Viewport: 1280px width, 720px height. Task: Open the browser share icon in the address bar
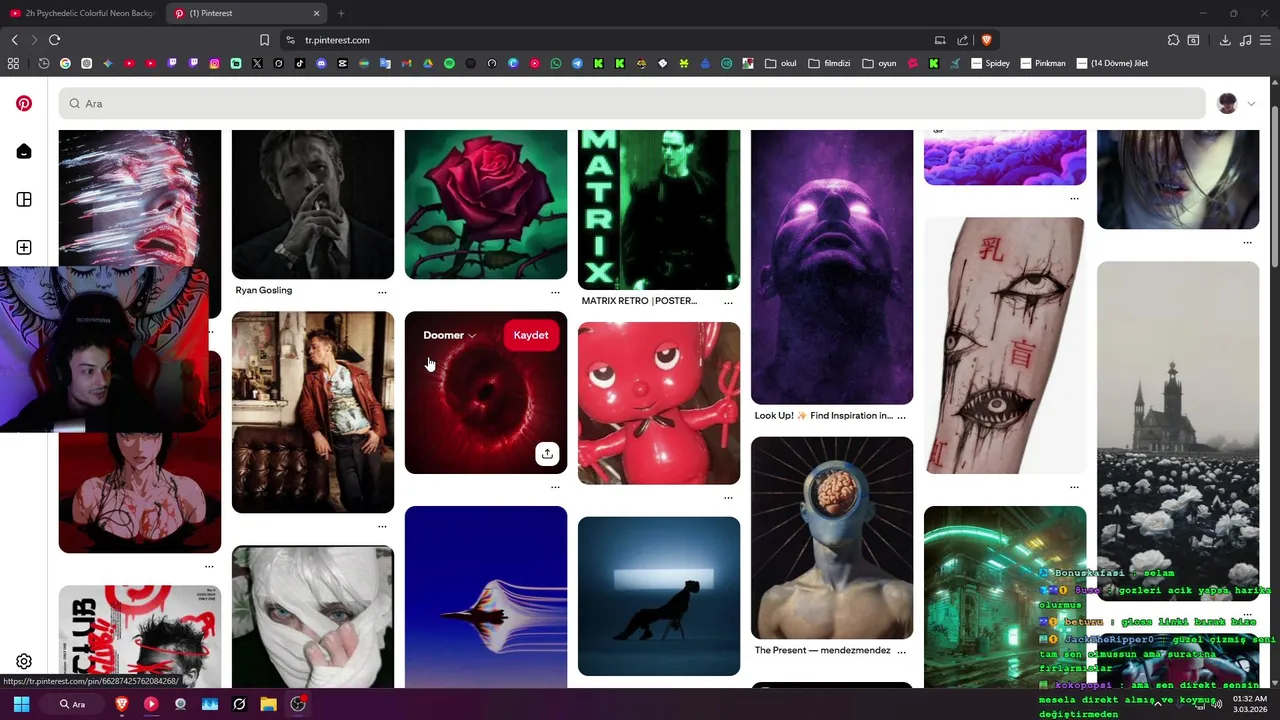point(962,40)
